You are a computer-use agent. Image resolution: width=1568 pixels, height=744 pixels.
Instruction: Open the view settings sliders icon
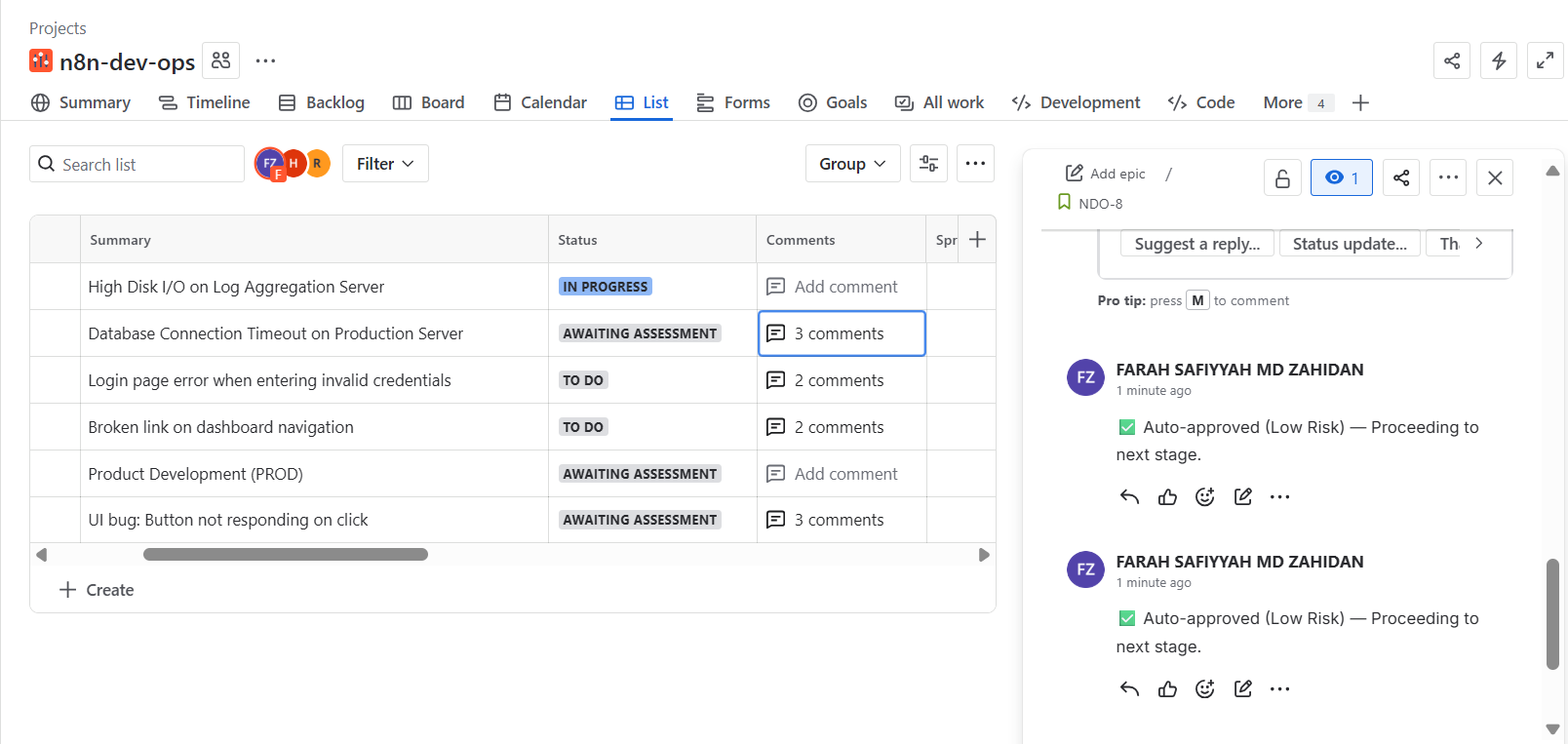tap(928, 164)
